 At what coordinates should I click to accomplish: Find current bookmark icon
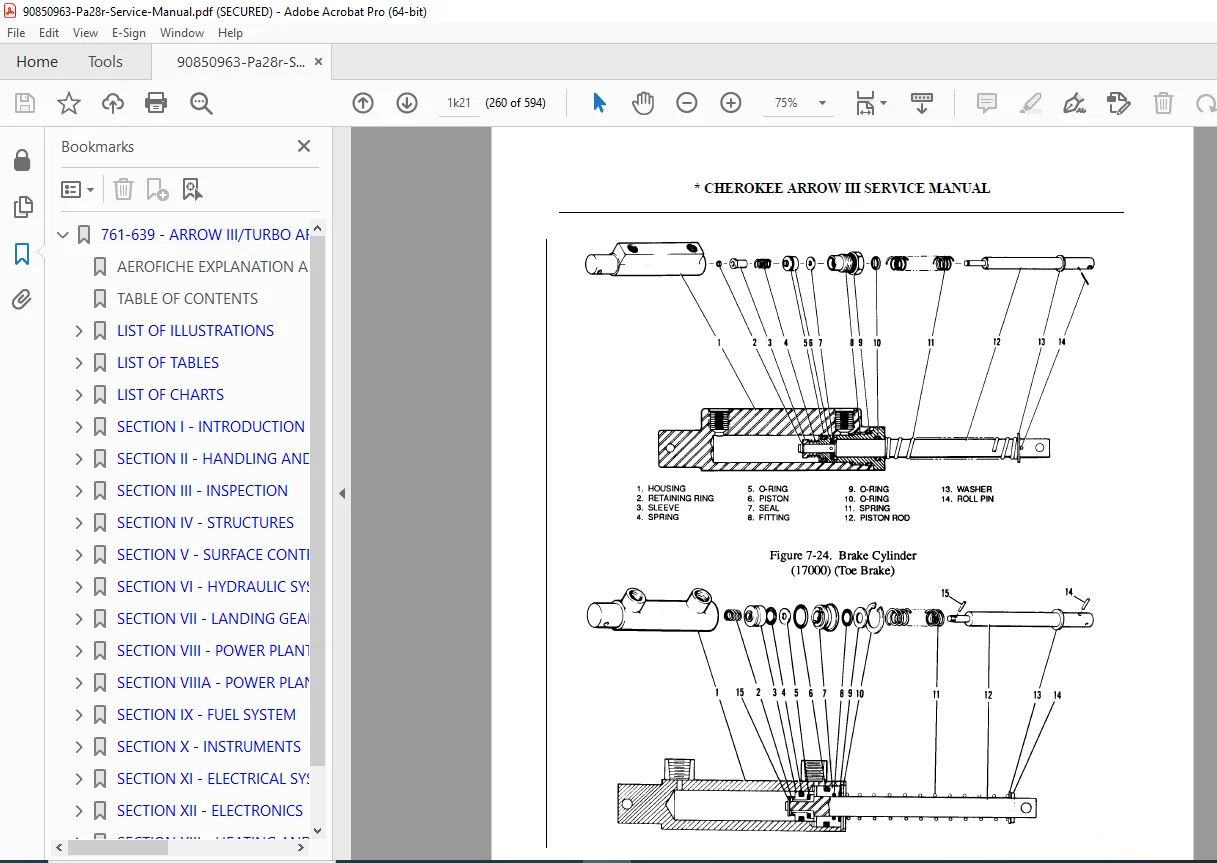click(192, 189)
